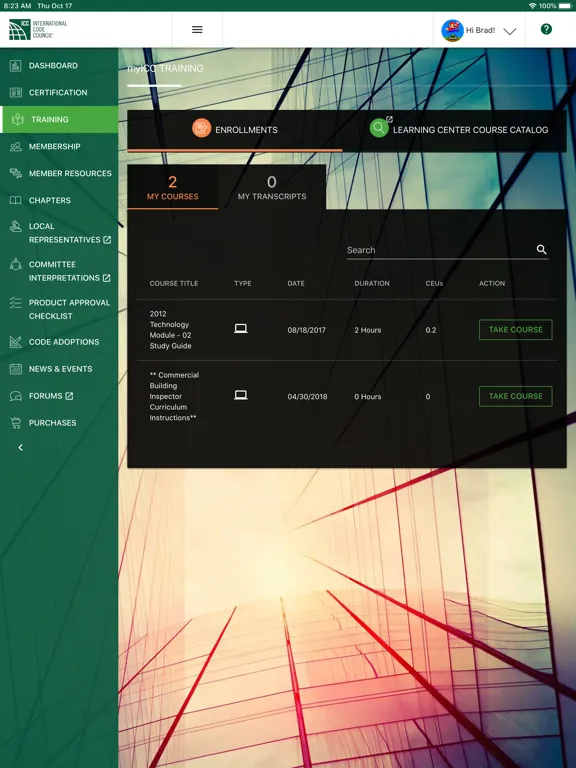Image resolution: width=576 pixels, height=768 pixels.
Task: Open LEARNING CENTER COURSE CATALOG tab
Action: click(x=455, y=130)
